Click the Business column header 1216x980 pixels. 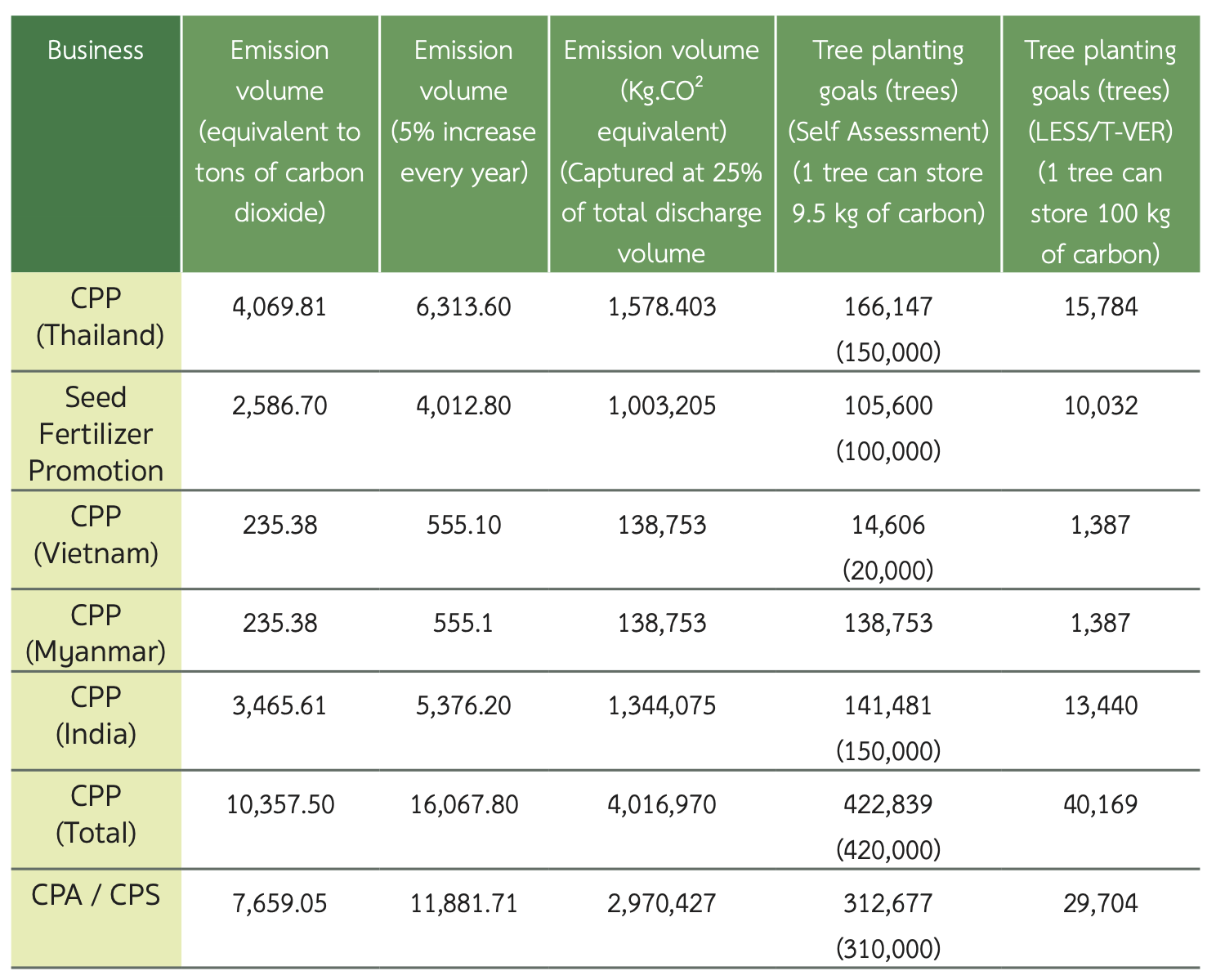96,51
